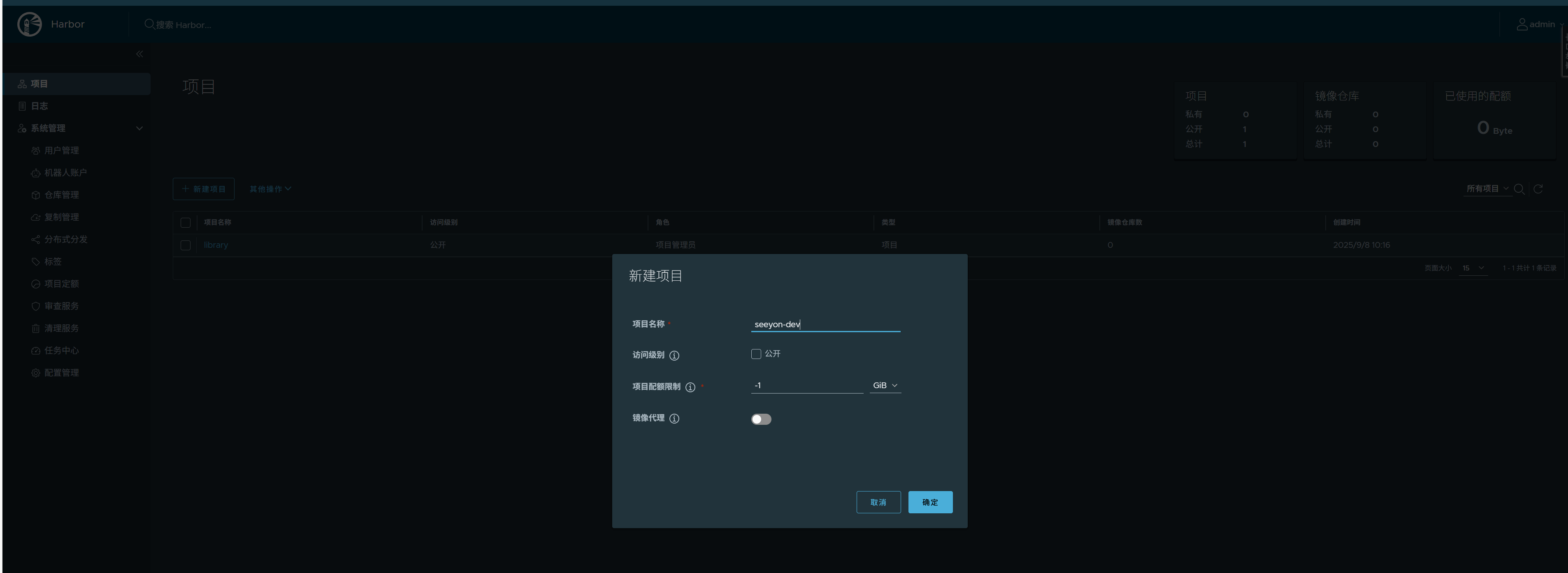Collapse the 系统管理 sidebar section
This screenshot has width=1568, height=573.
tap(139, 128)
